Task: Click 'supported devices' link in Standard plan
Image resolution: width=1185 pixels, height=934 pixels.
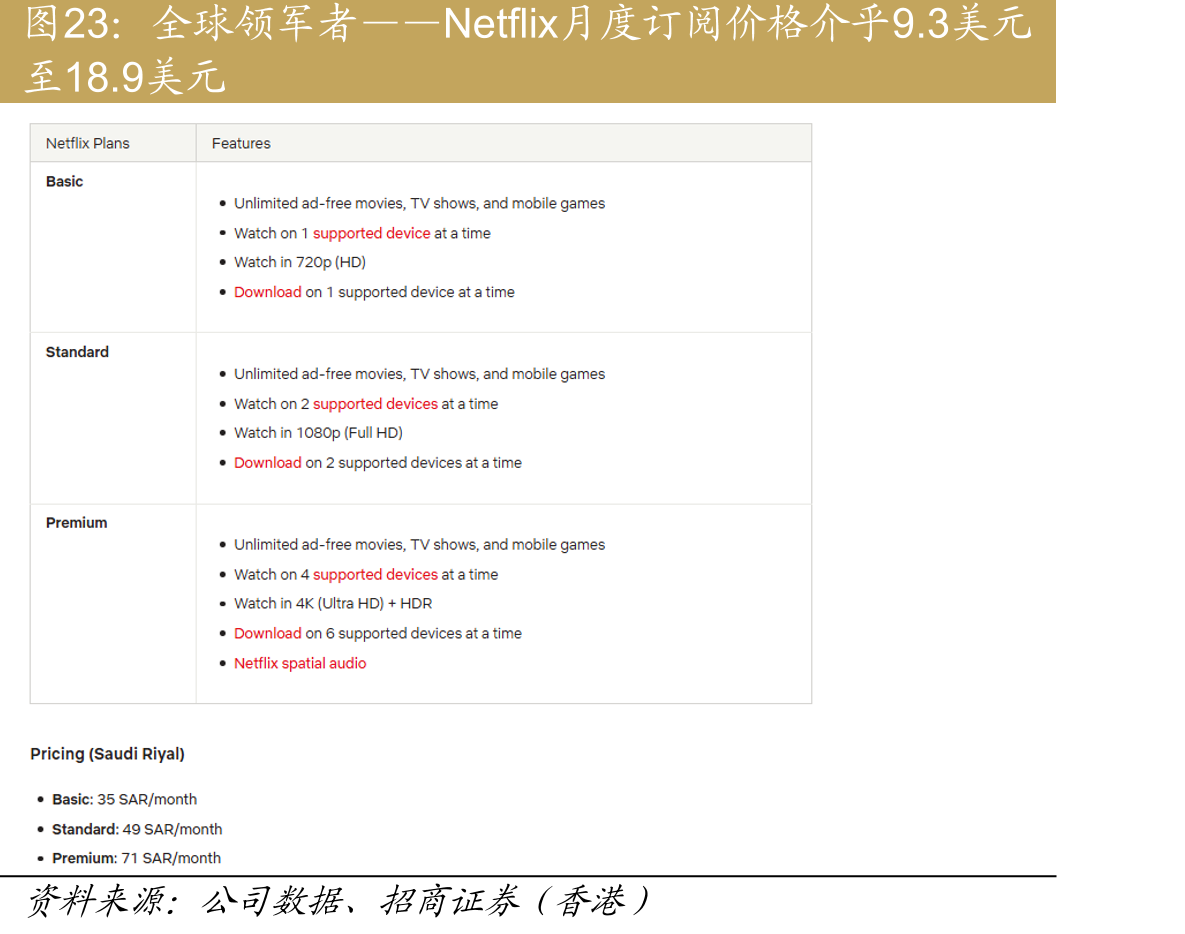Action: pos(375,404)
